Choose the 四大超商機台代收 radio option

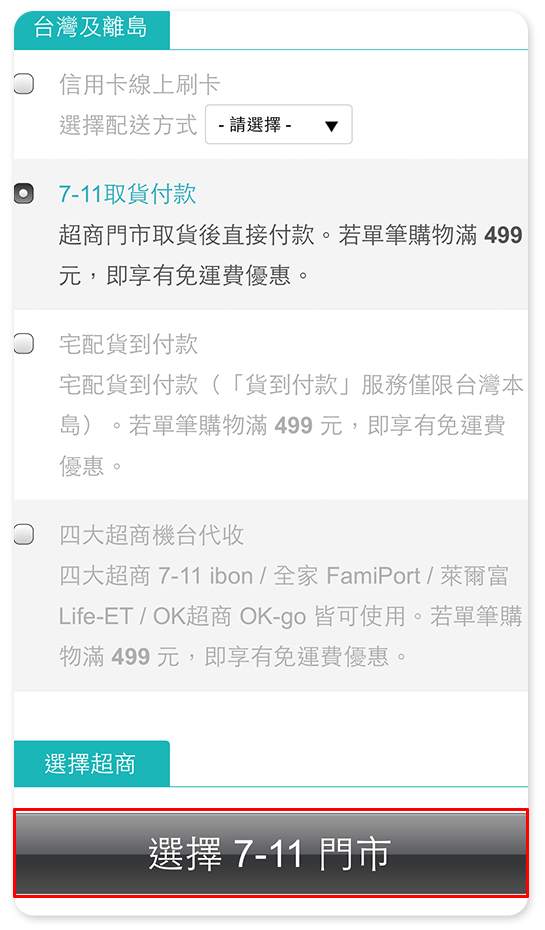tap(24, 534)
